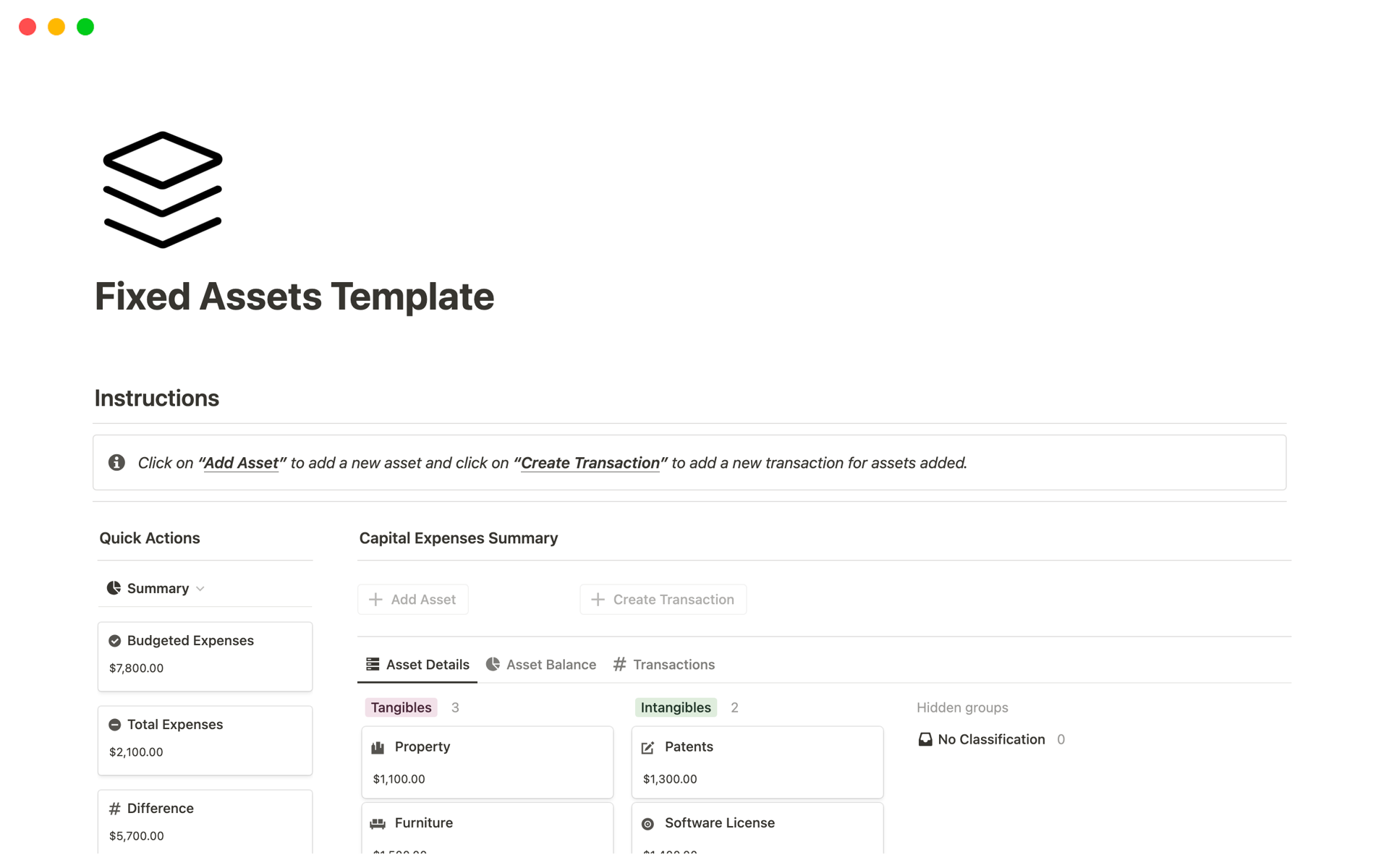Select the Asset Balance pie chart icon
This screenshot has height=868, width=1389.
493,664
